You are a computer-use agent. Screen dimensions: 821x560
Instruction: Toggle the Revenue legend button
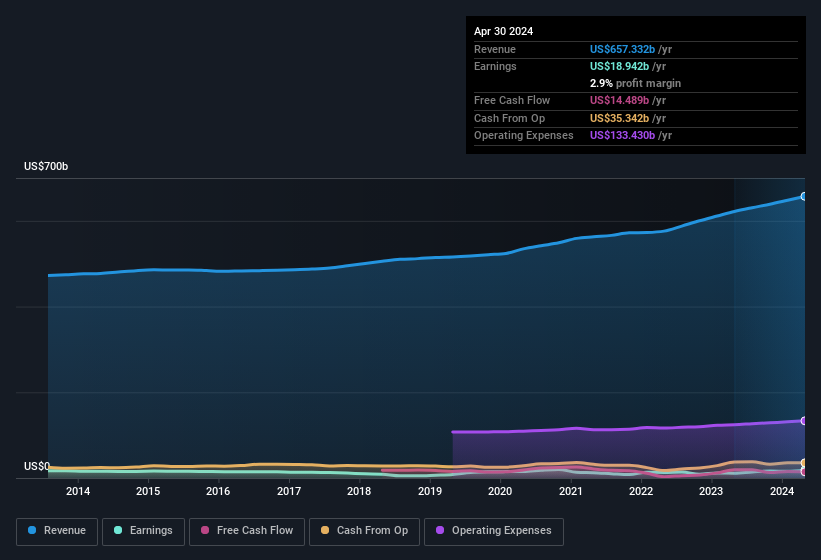[x=57, y=531]
